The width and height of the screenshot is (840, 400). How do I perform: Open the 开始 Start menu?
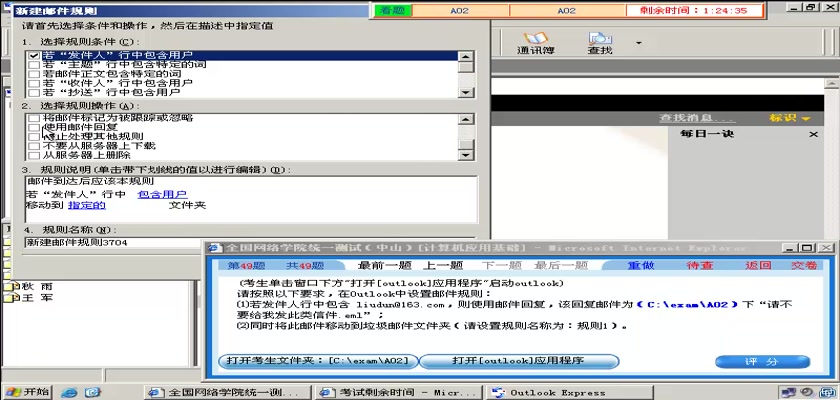point(26,391)
